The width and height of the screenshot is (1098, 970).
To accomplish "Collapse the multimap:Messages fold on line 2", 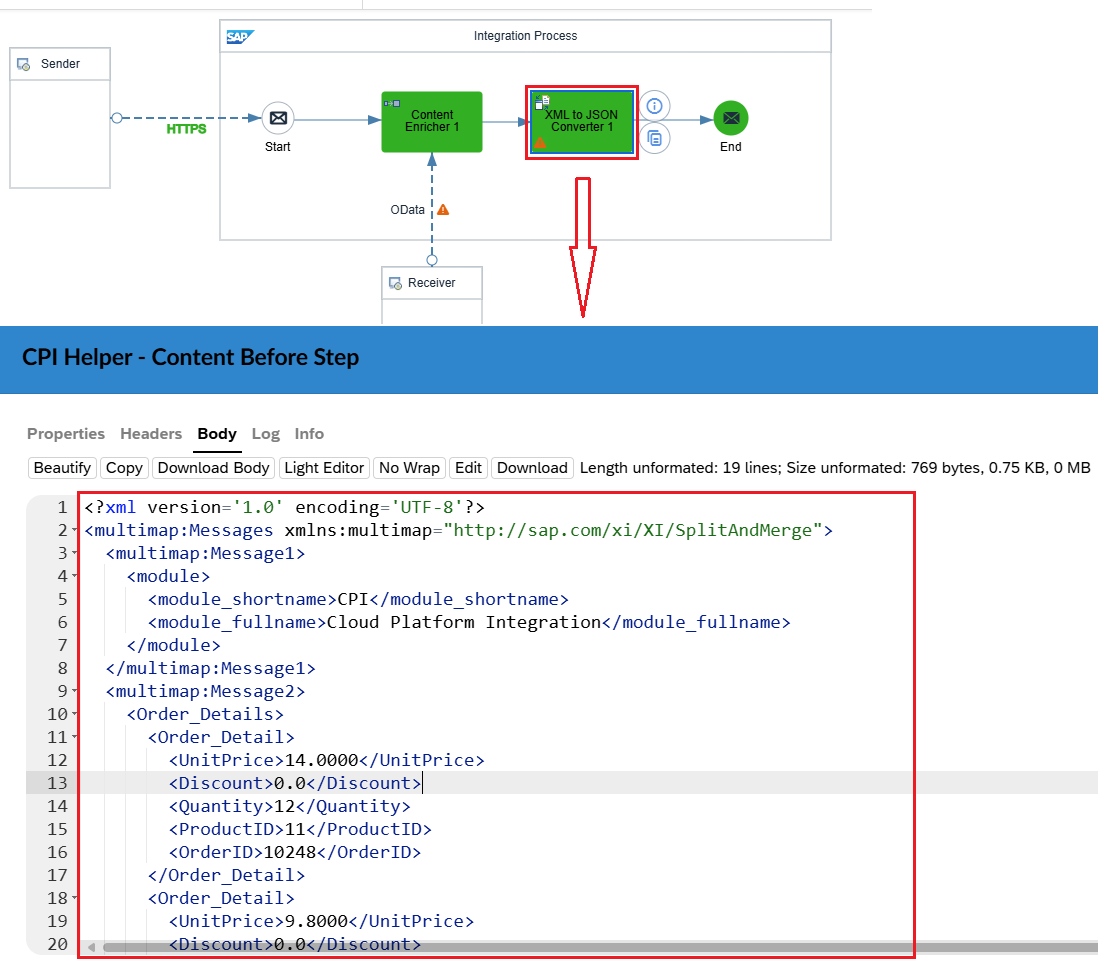I will coord(74,531).
